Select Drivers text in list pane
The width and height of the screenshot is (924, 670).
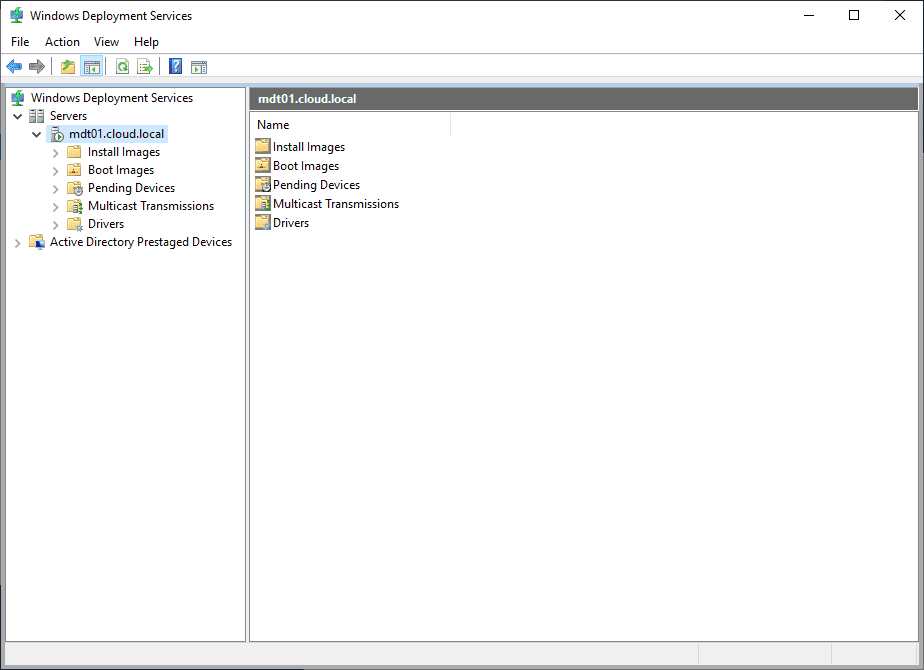pyautogui.click(x=291, y=223)
